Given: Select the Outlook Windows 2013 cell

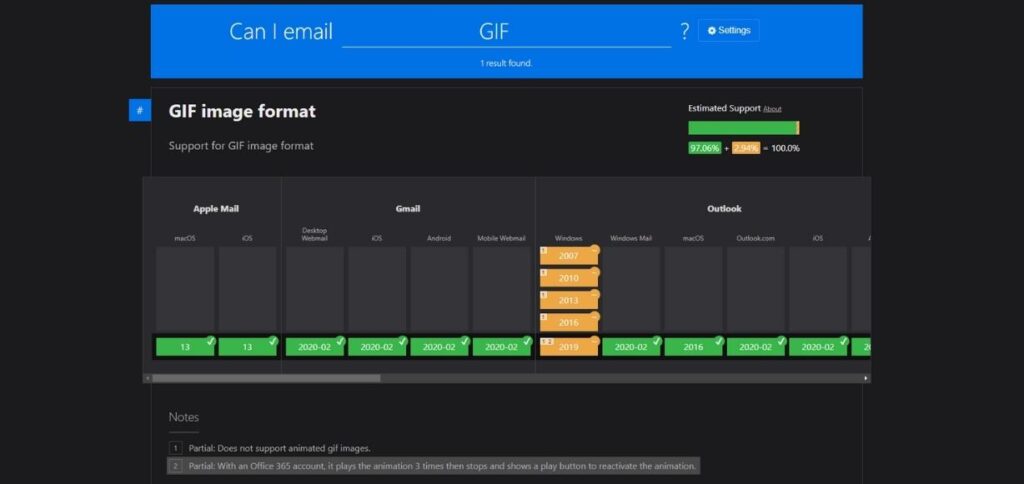Looking at the screenshot, I should tap(569, 301).
